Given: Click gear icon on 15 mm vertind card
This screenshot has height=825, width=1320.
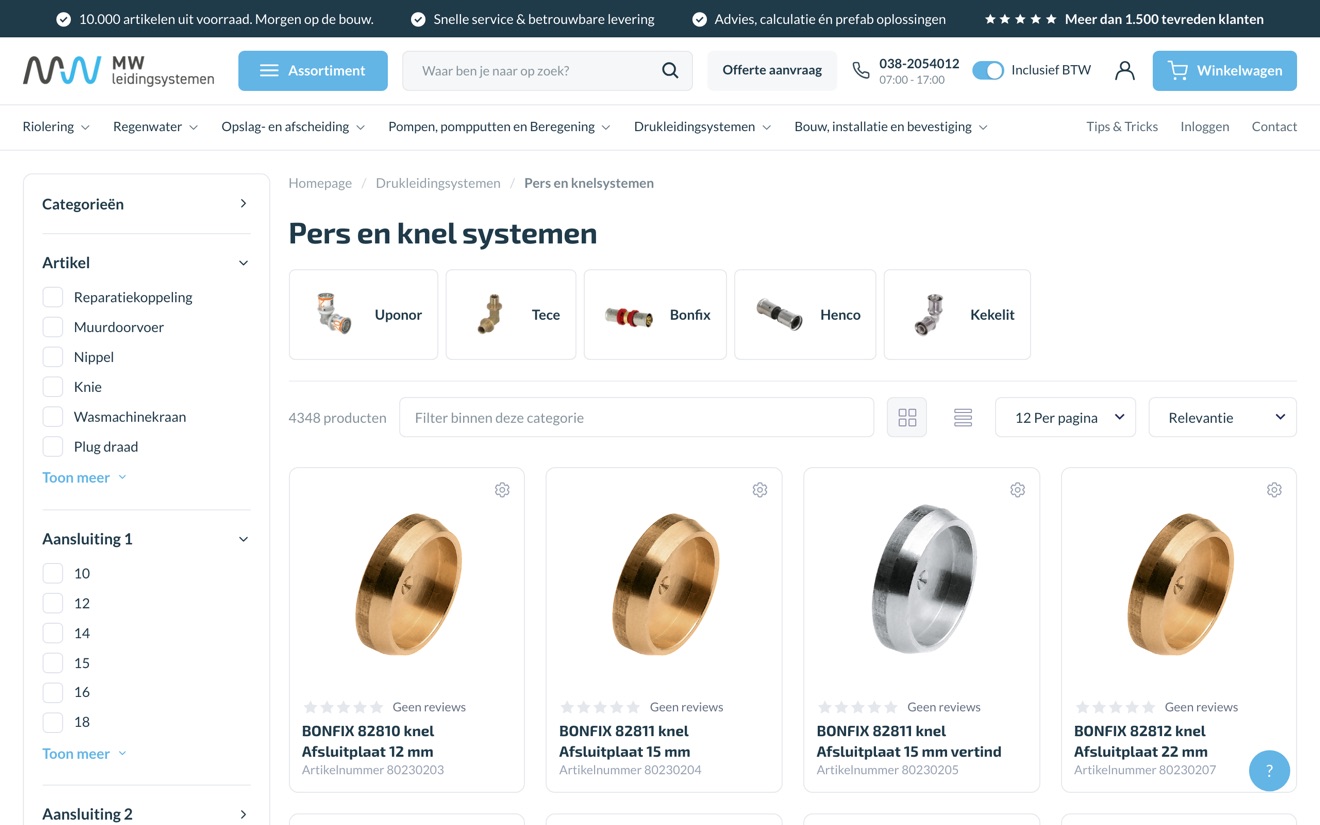Looking at the screenshot, I should [x=1017, y=490].
